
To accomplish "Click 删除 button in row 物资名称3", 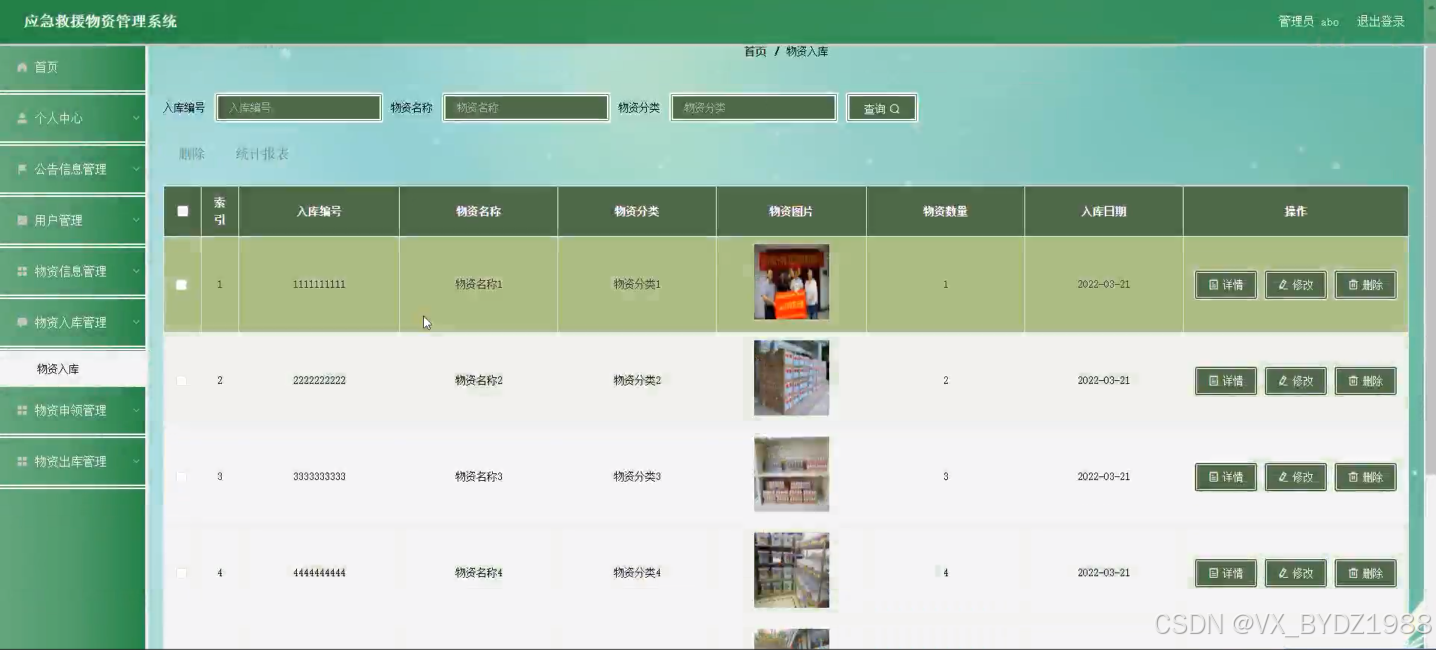I will click(x=1366, y=477).
